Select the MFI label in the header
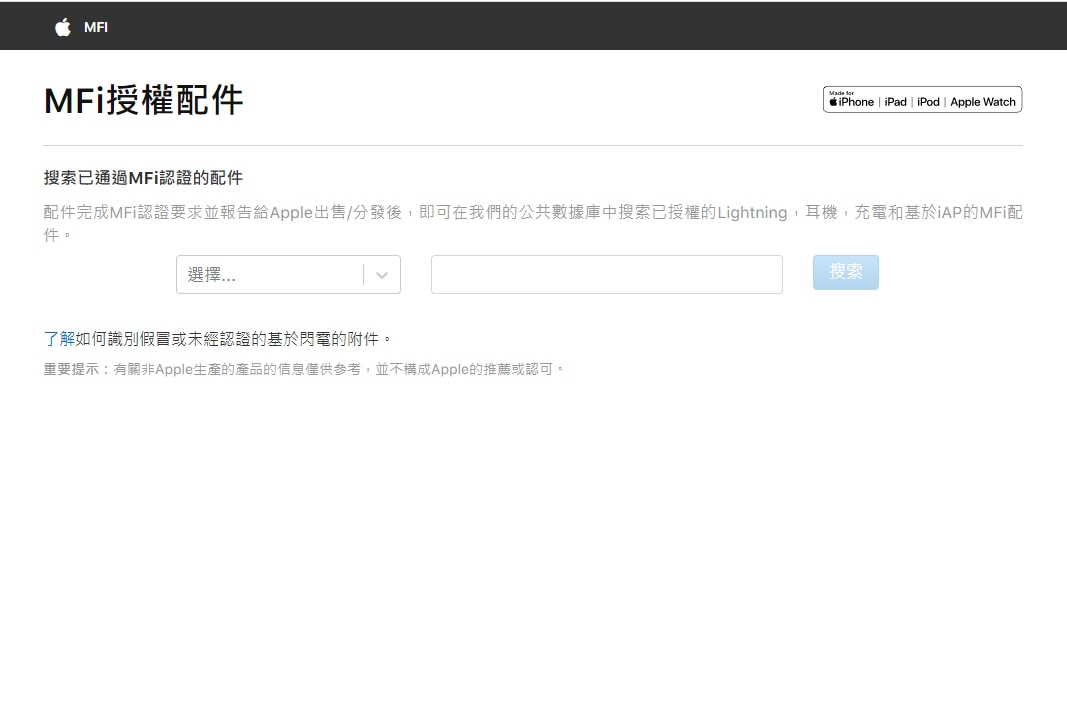 (x=96, y=27)
